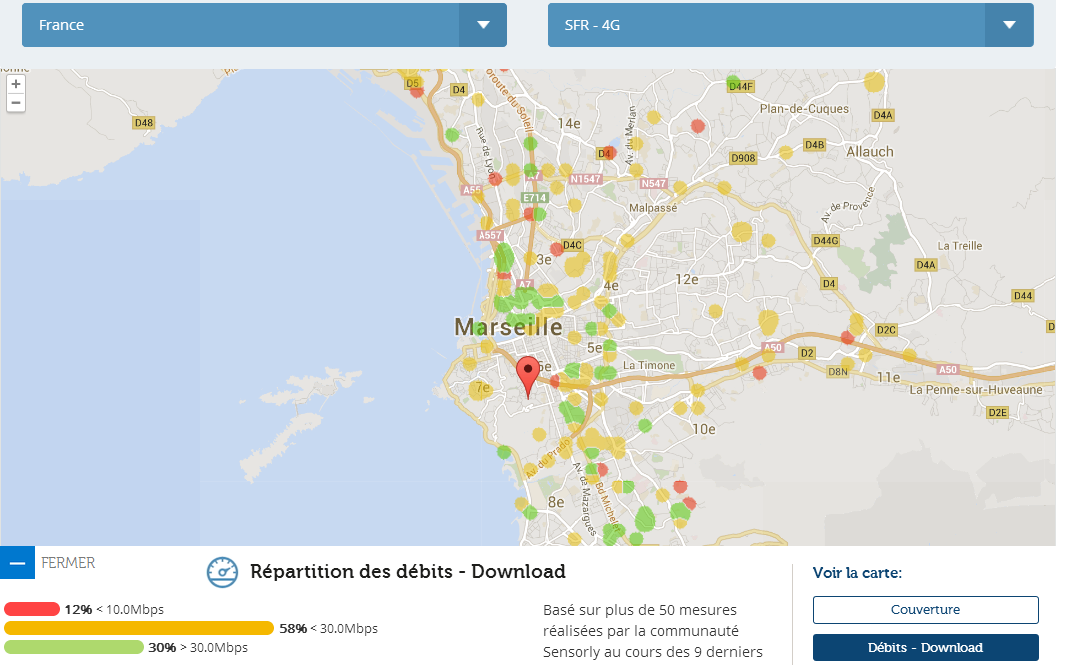The width and height of the screenshot is (1068, 665).
Task: Click the speedometer gauge icon
Action: pos(223,572)
